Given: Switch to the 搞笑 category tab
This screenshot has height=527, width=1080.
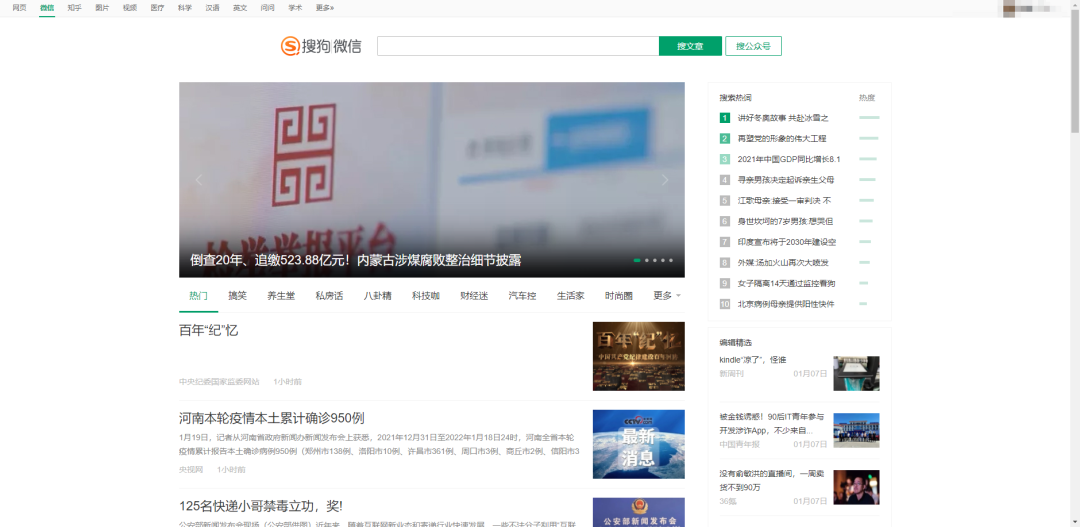Looking at the screenshot, I should click(x=237, y=296).
